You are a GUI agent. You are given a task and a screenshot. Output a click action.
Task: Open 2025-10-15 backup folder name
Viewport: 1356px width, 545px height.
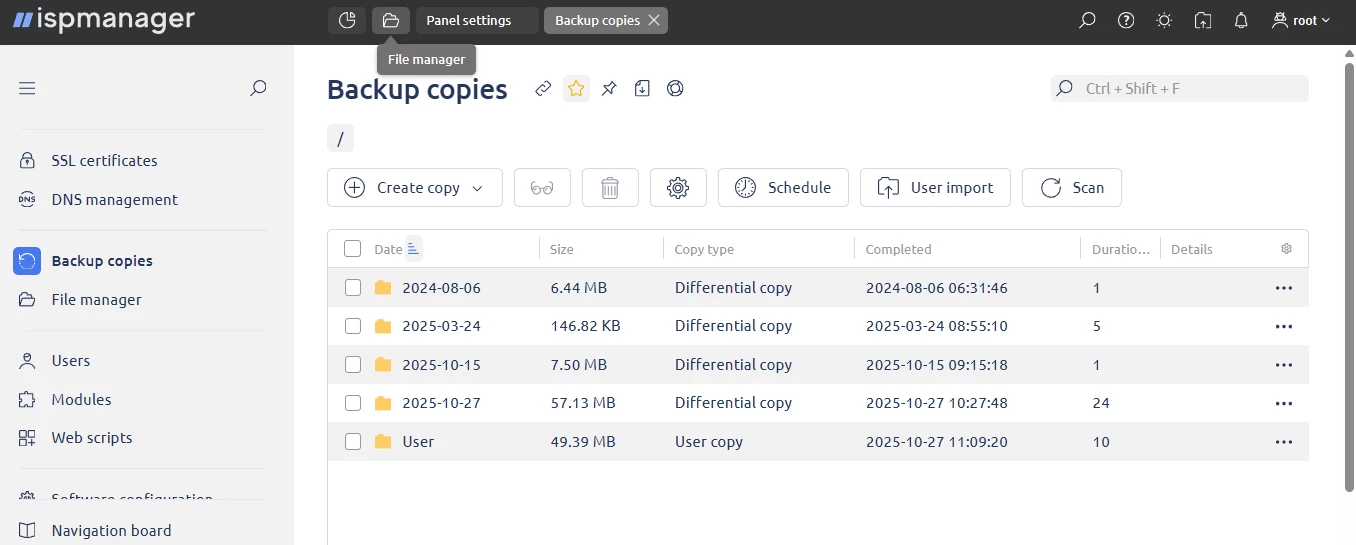pyautogui.click(x=441, y=365)
